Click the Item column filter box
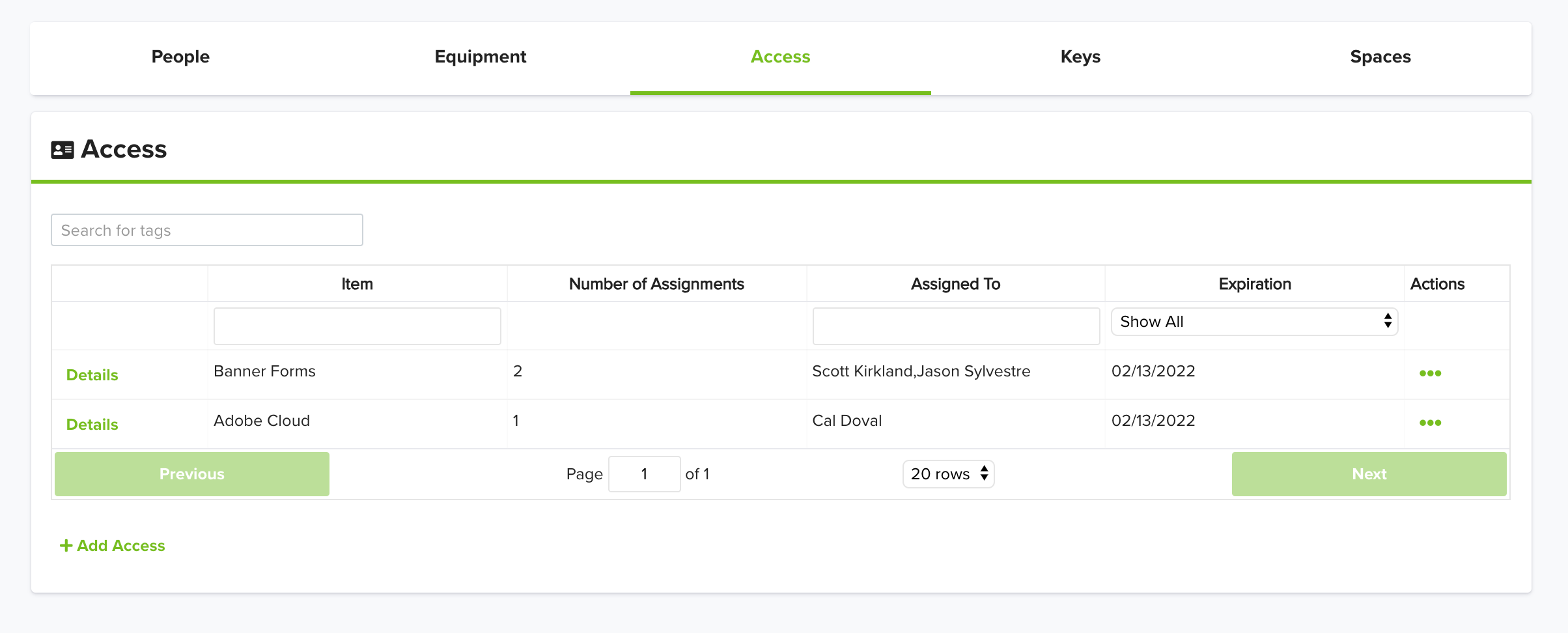1568x633 pixels. coord(357,326)
